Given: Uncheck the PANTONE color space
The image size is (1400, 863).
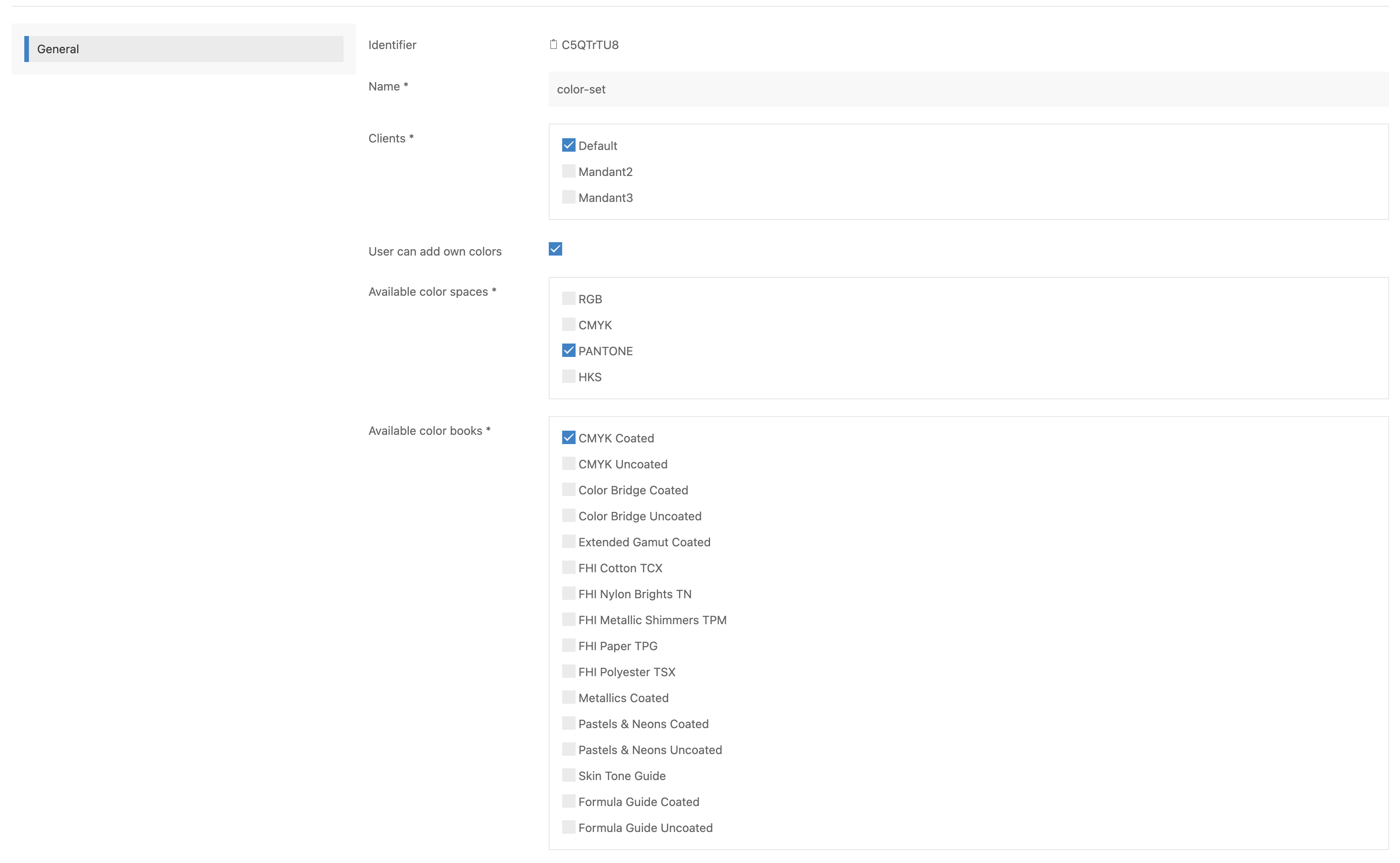Looking at the screenshot, I should pos(568,351).
